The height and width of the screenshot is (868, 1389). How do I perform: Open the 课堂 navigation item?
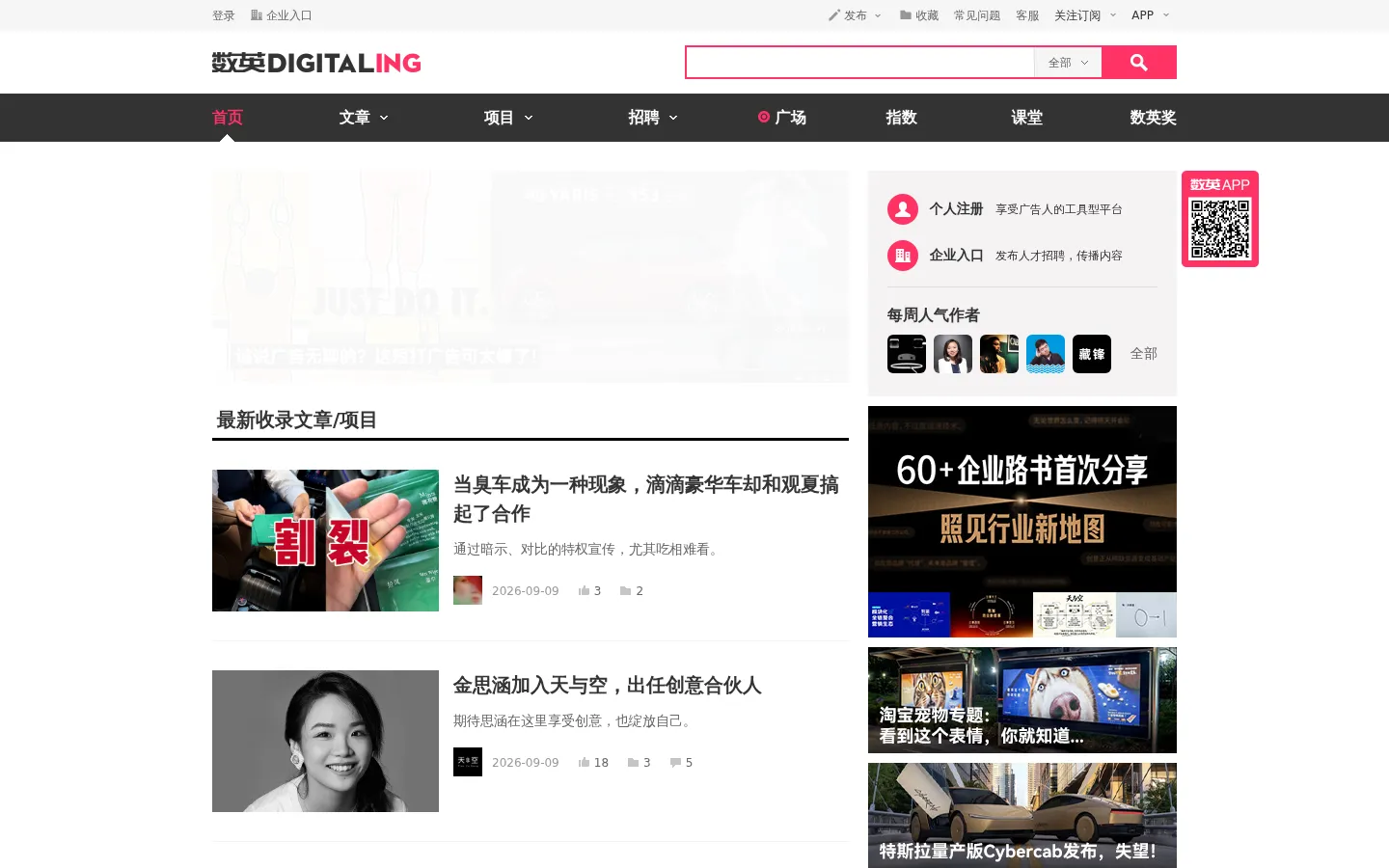click(1026, 118)
